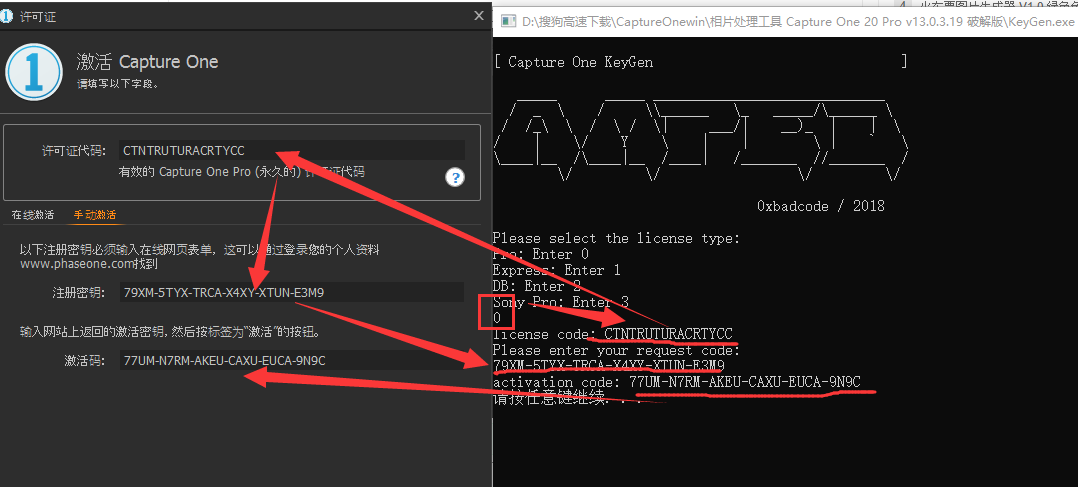Focus the 许可证代码 input field

point(292,150)
